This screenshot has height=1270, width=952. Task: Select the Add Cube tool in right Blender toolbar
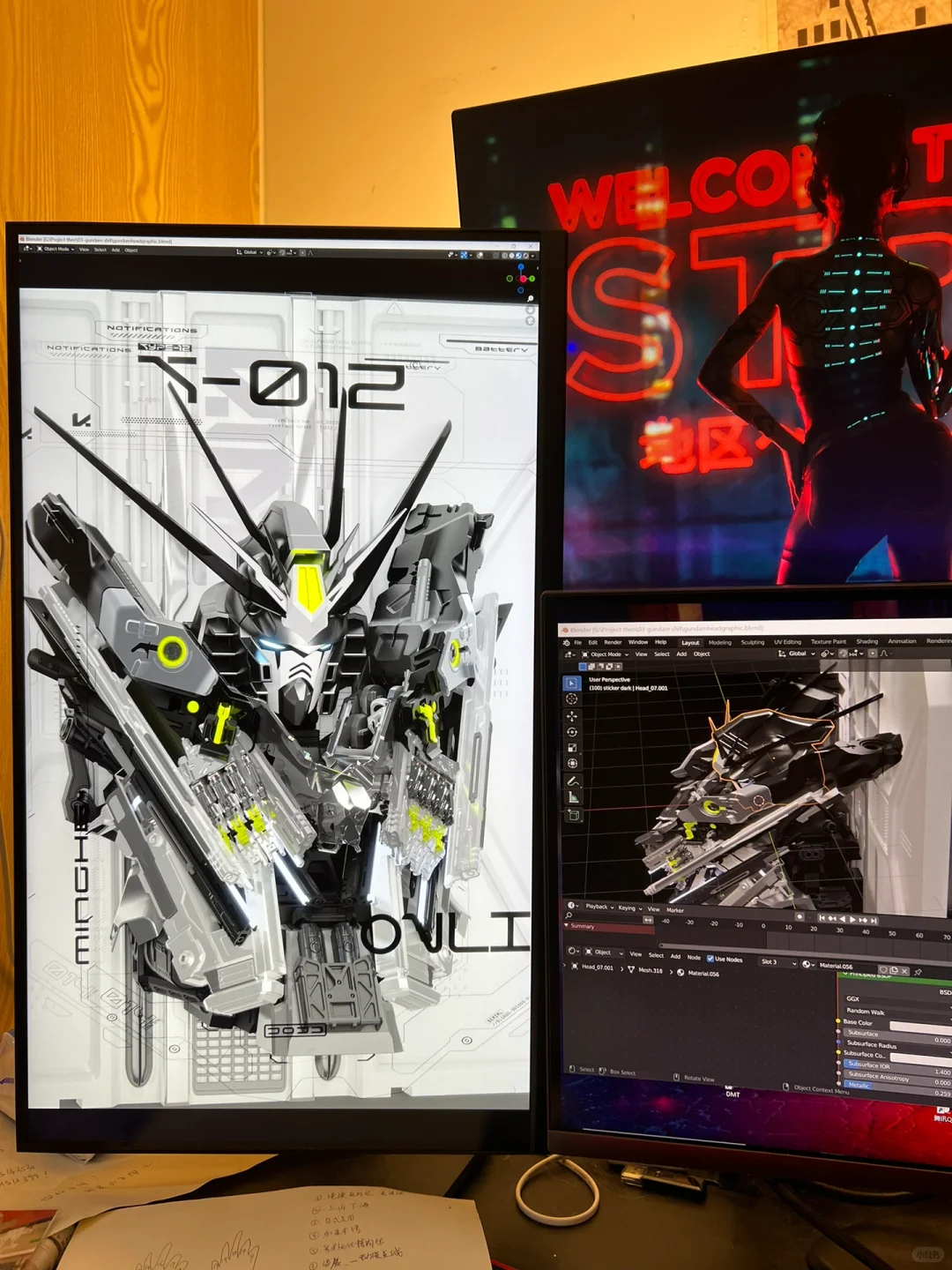[573, 815]
